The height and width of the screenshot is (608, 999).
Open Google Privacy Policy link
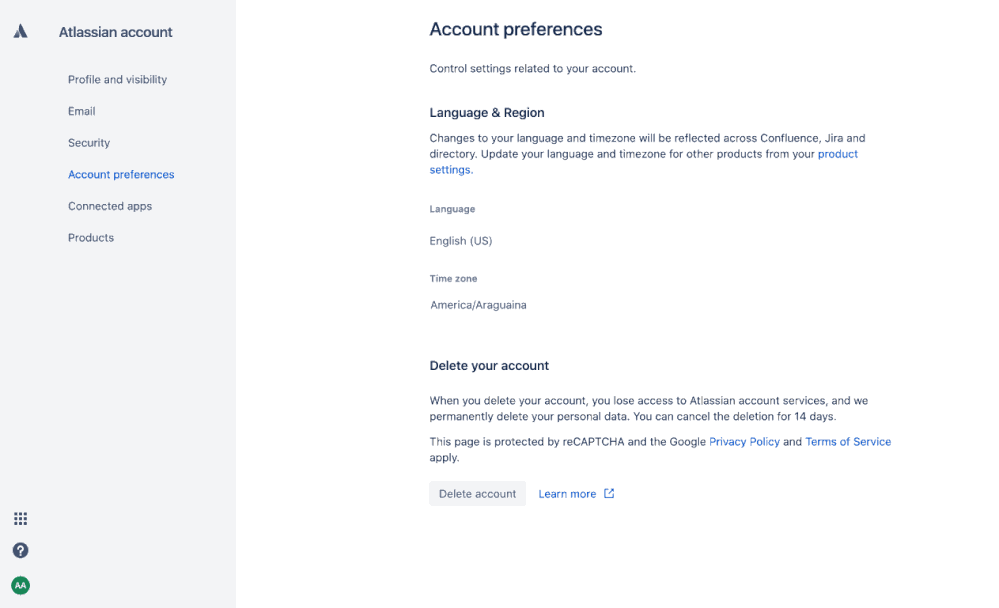pyautogui.click(x=744, y=442)
